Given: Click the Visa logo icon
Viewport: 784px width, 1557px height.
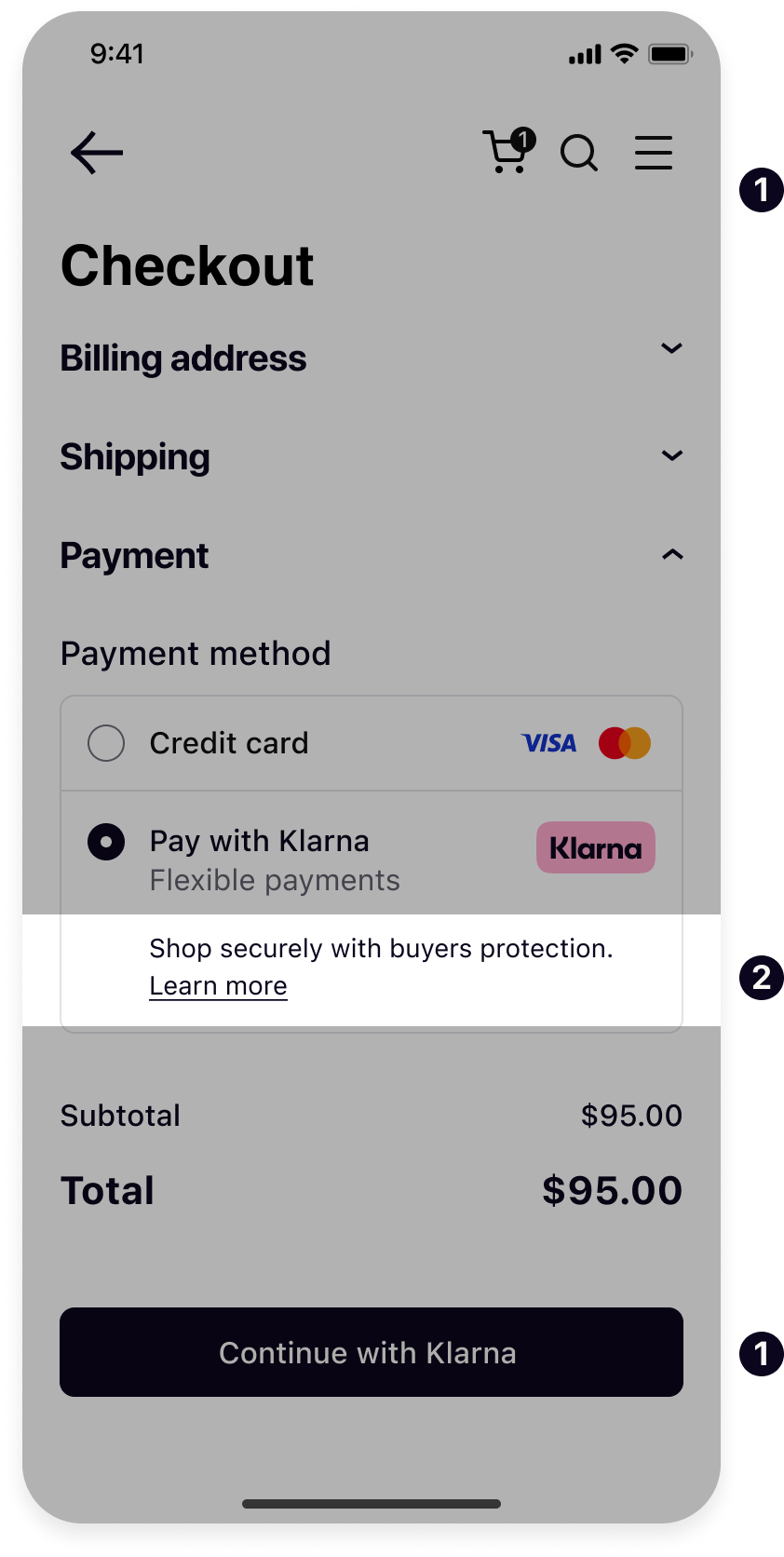Looking at the screenshot, I should click(x=549, y=743).
